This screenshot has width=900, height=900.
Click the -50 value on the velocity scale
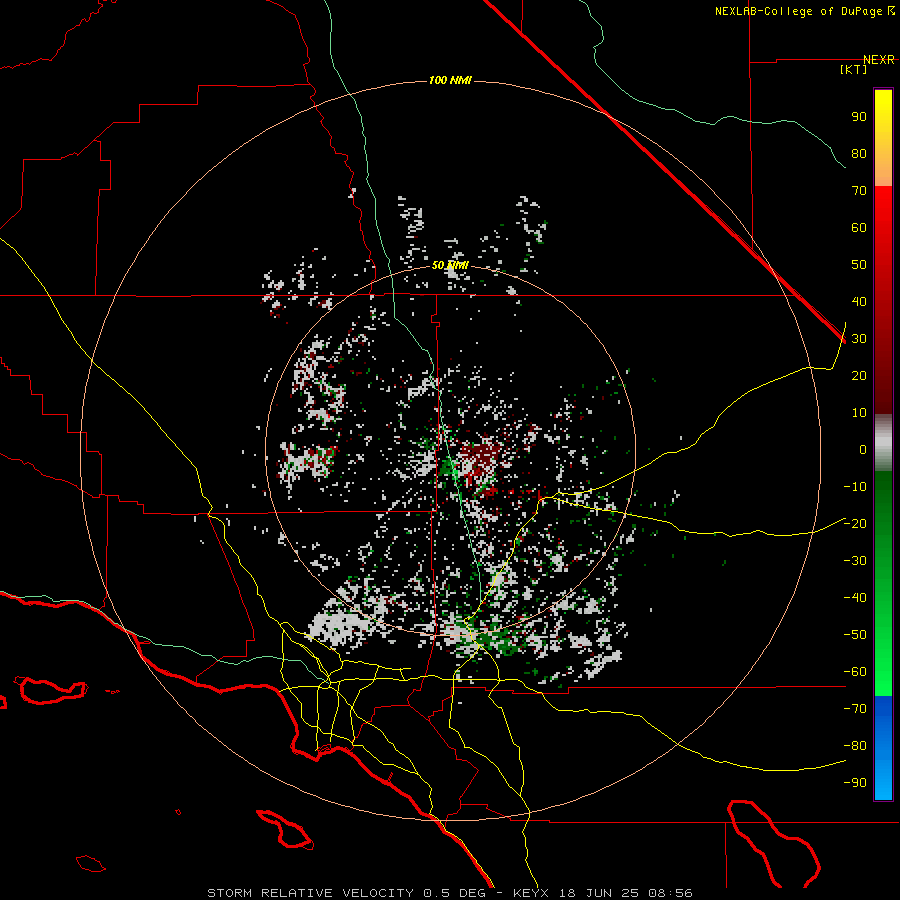[x=855, y=635]
